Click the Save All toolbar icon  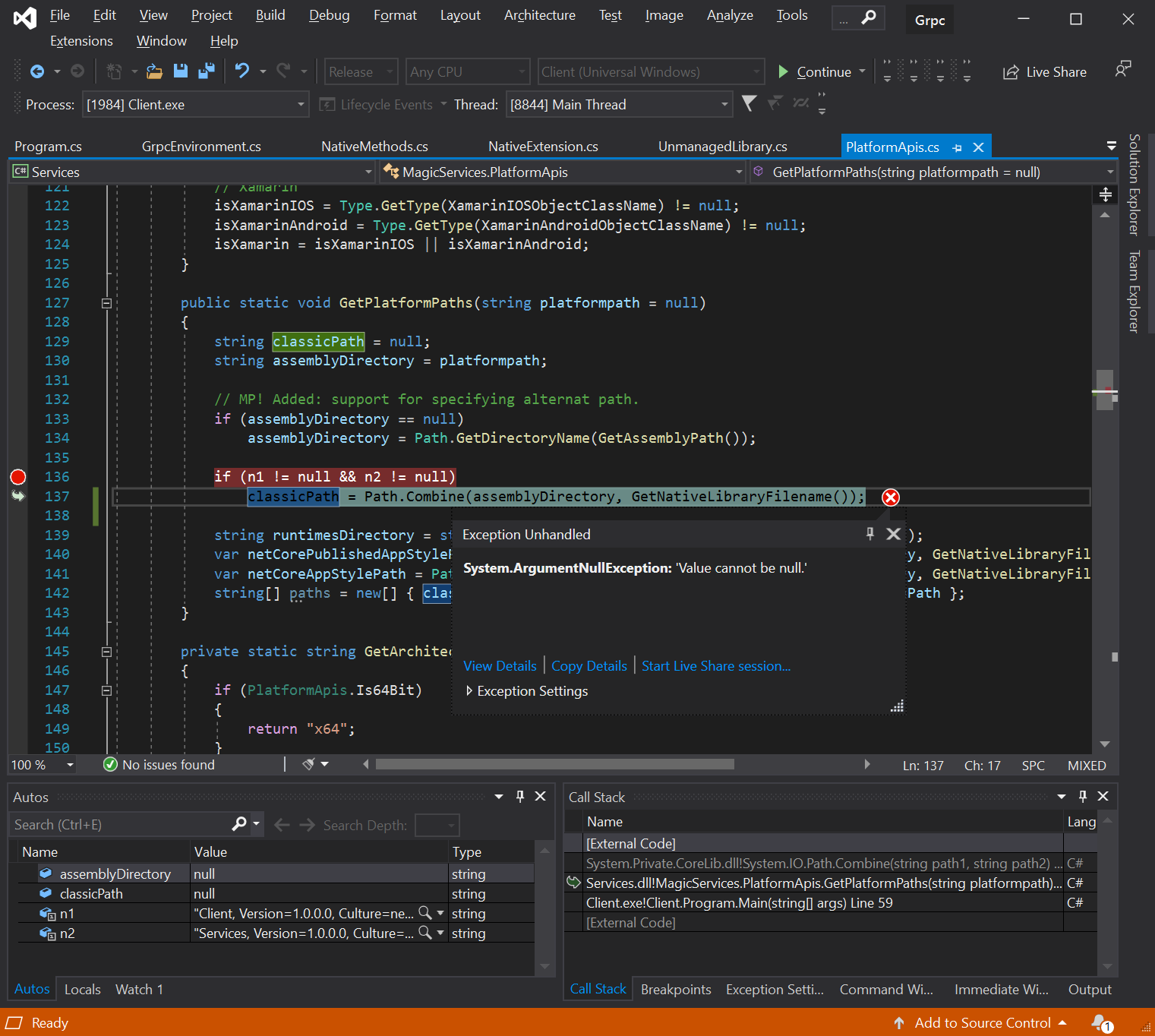coord(206,71)
